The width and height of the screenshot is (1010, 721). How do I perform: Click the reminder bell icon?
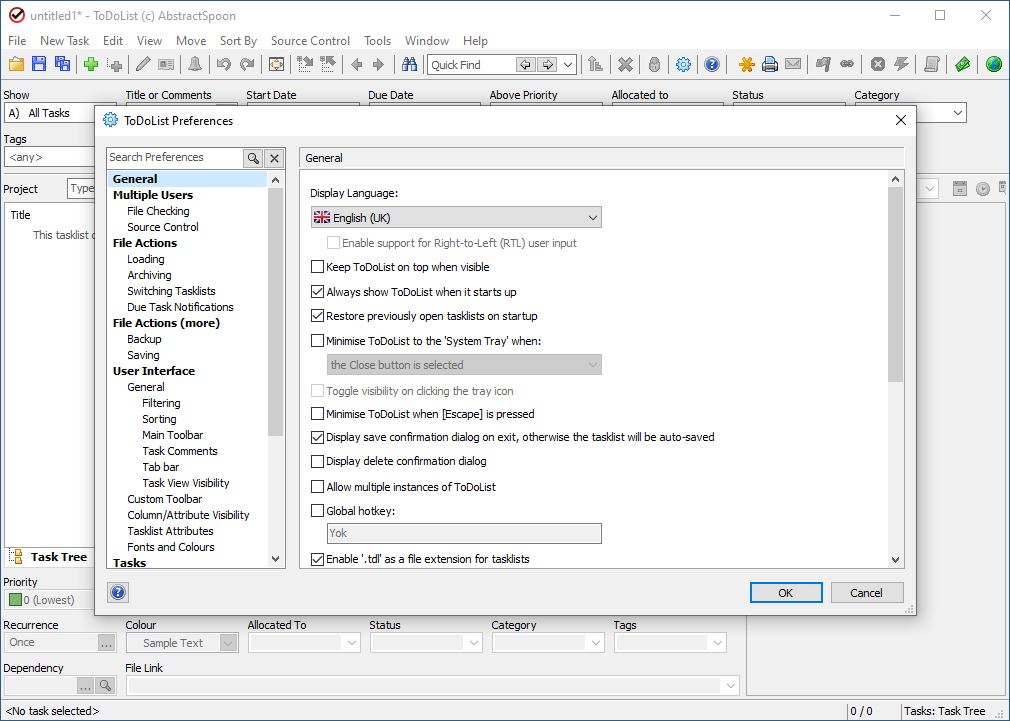click(x=195, y=64)
